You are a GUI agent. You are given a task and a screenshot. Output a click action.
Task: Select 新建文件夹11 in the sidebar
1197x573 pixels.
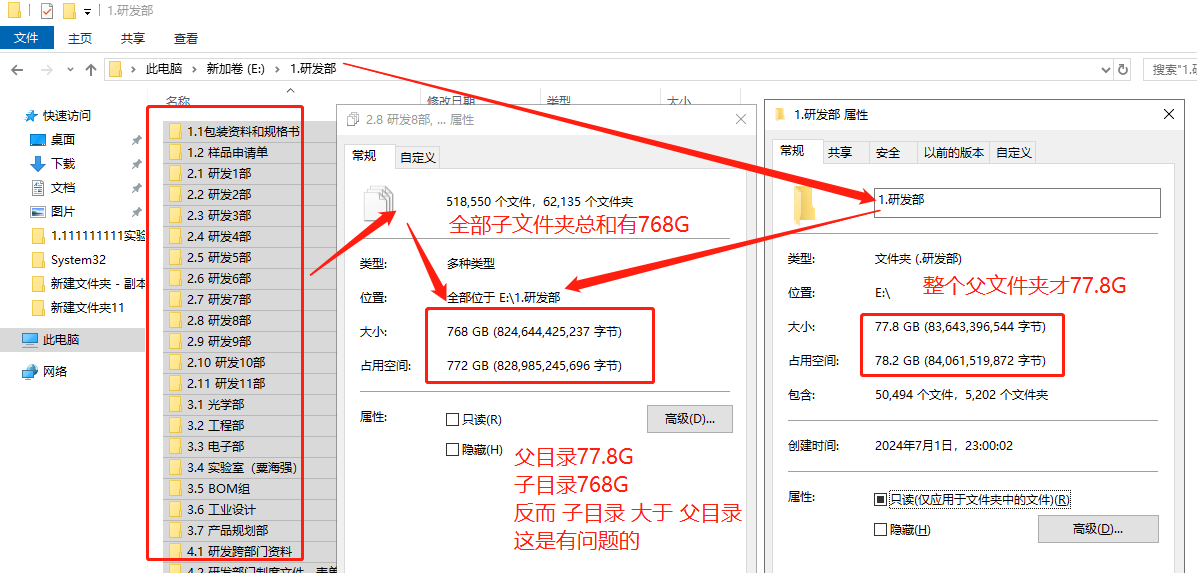point(87,307)
